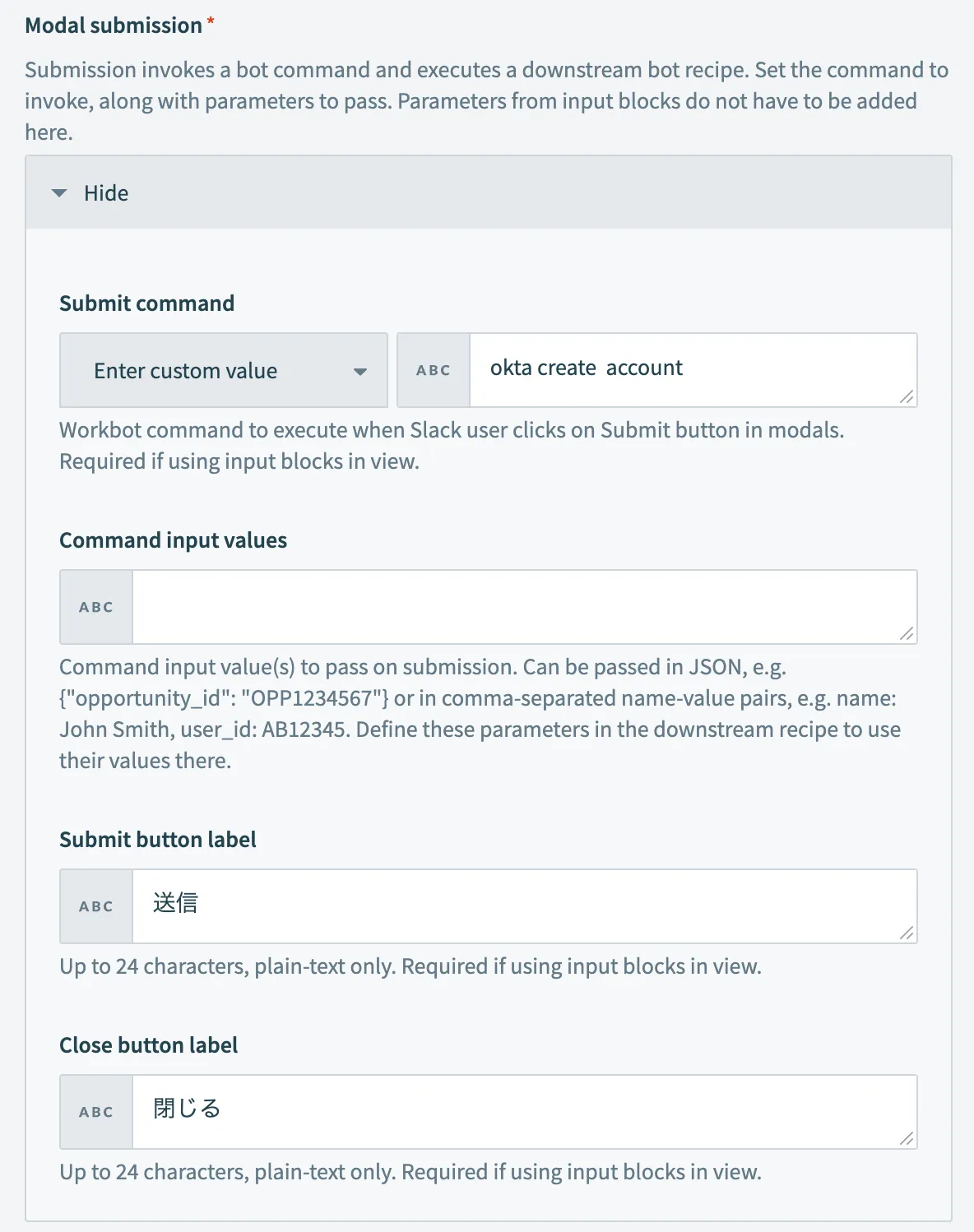Click the ABC icon for Submit button label
This screenshot has width=974, height=1232.
pos(96,906)
